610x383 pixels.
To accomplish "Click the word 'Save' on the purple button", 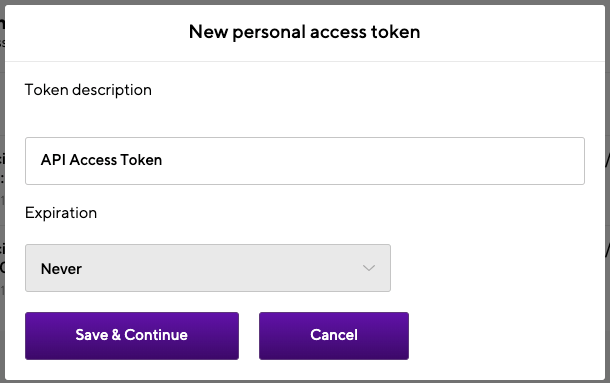I will [92, 335].
